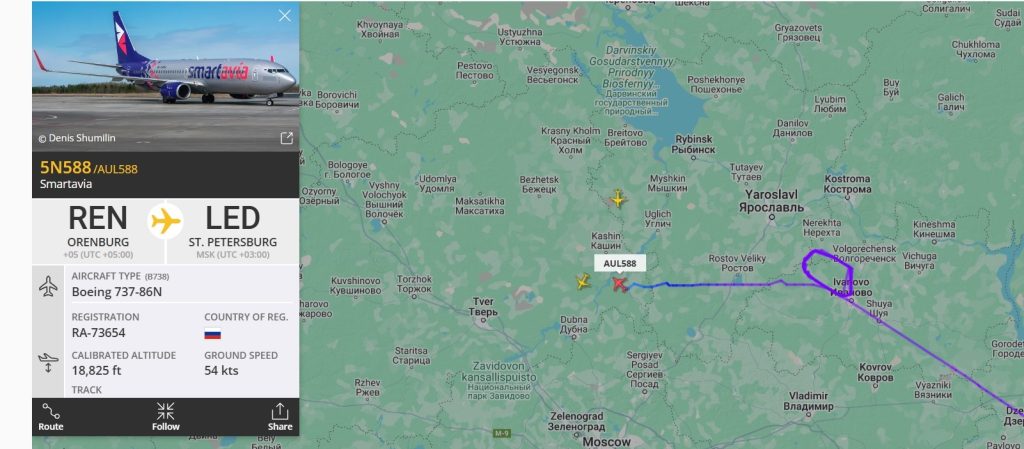
Task: Click the Share flight button
Action: point(280,417)
